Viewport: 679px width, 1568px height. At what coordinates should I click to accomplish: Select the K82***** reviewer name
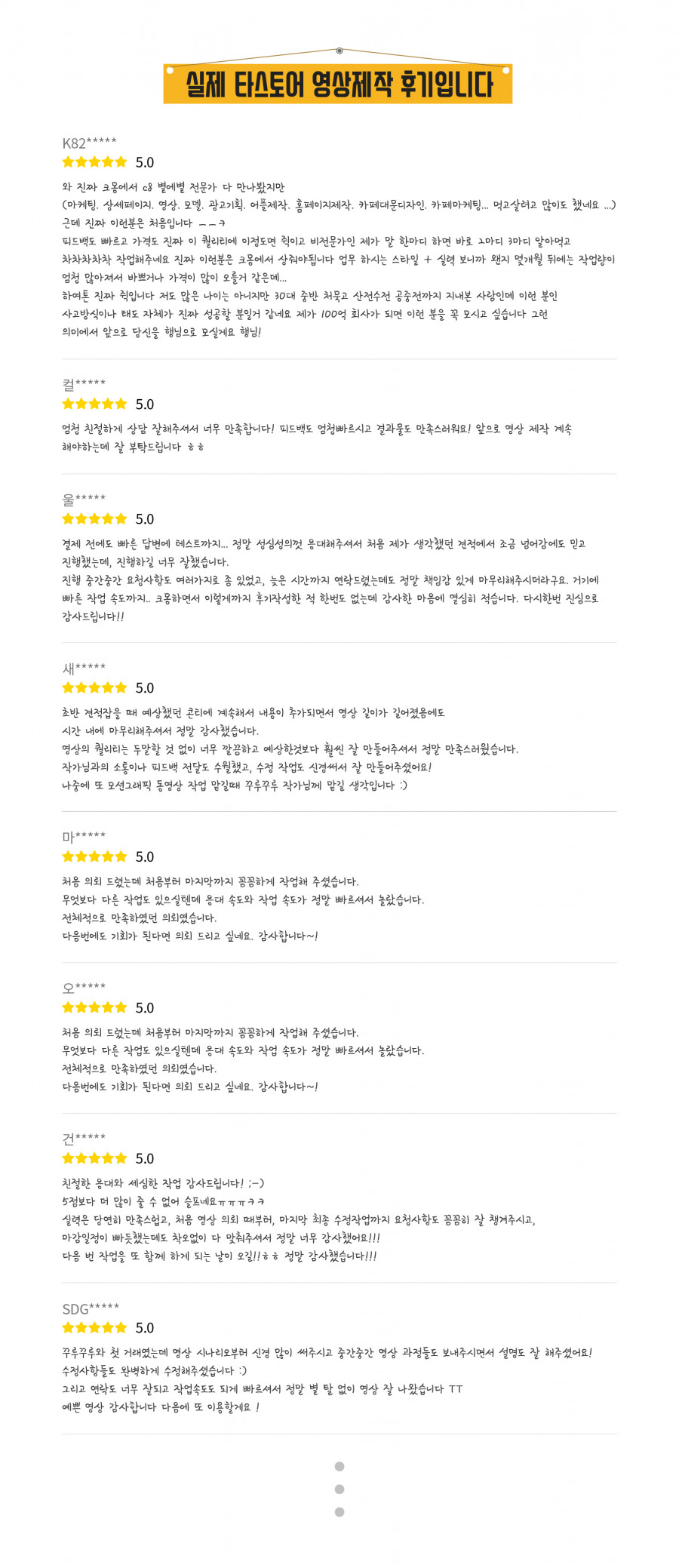[89, 143]
